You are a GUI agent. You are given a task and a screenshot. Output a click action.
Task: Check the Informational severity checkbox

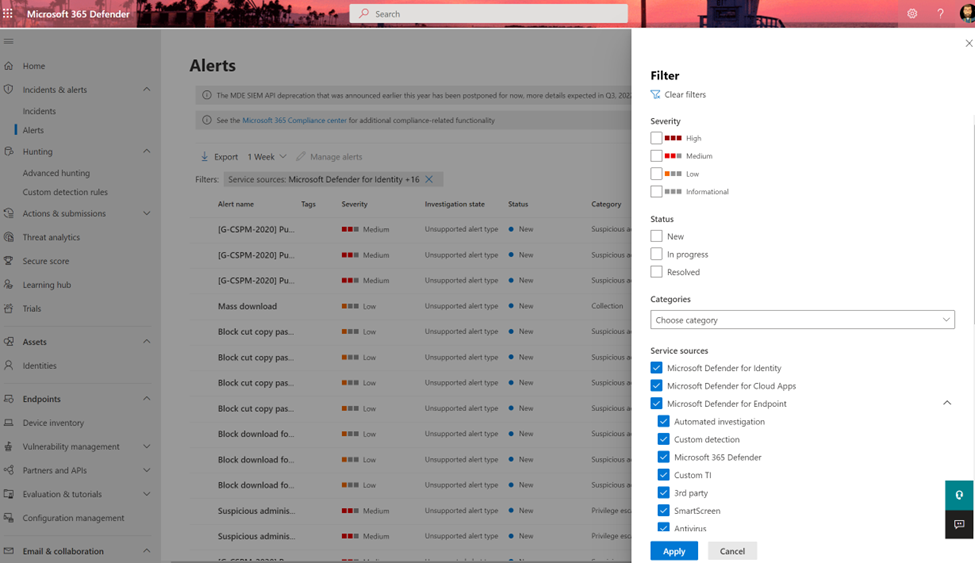pyautogui.click(x=656, y=192)
